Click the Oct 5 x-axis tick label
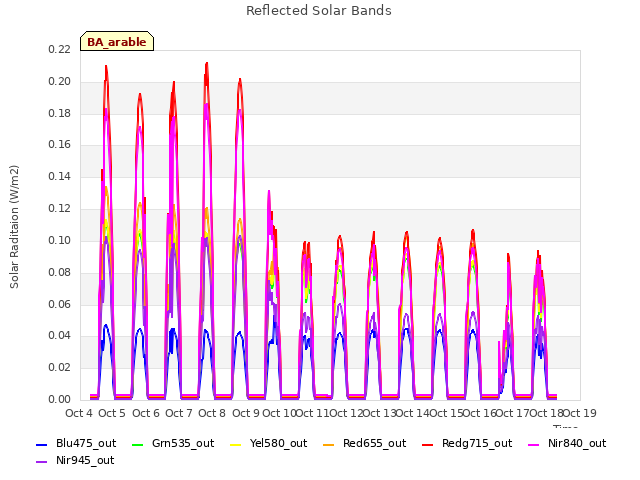This screenshot has height=480, width=640. (112, 413)
